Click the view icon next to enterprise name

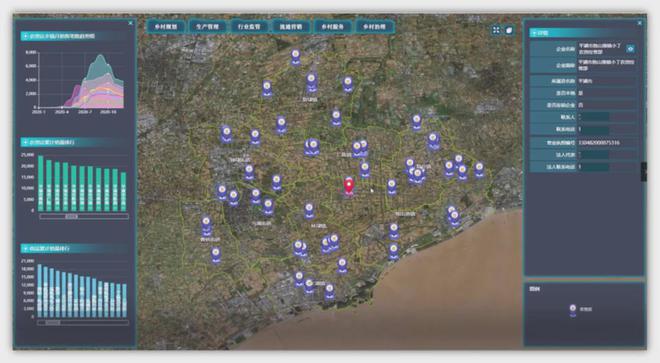click(630, 49)
